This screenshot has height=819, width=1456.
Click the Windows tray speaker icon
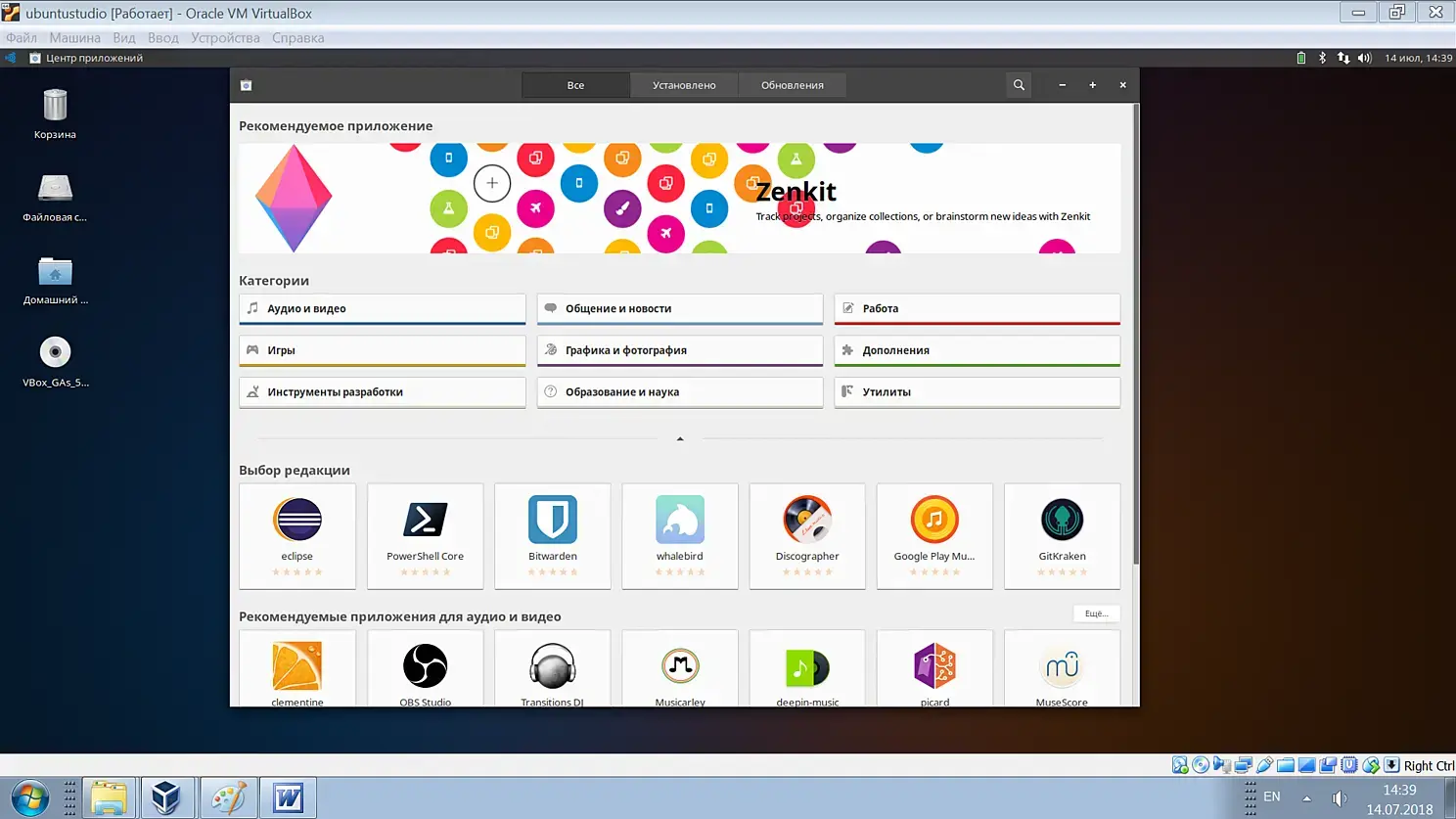click(1340, 798)
